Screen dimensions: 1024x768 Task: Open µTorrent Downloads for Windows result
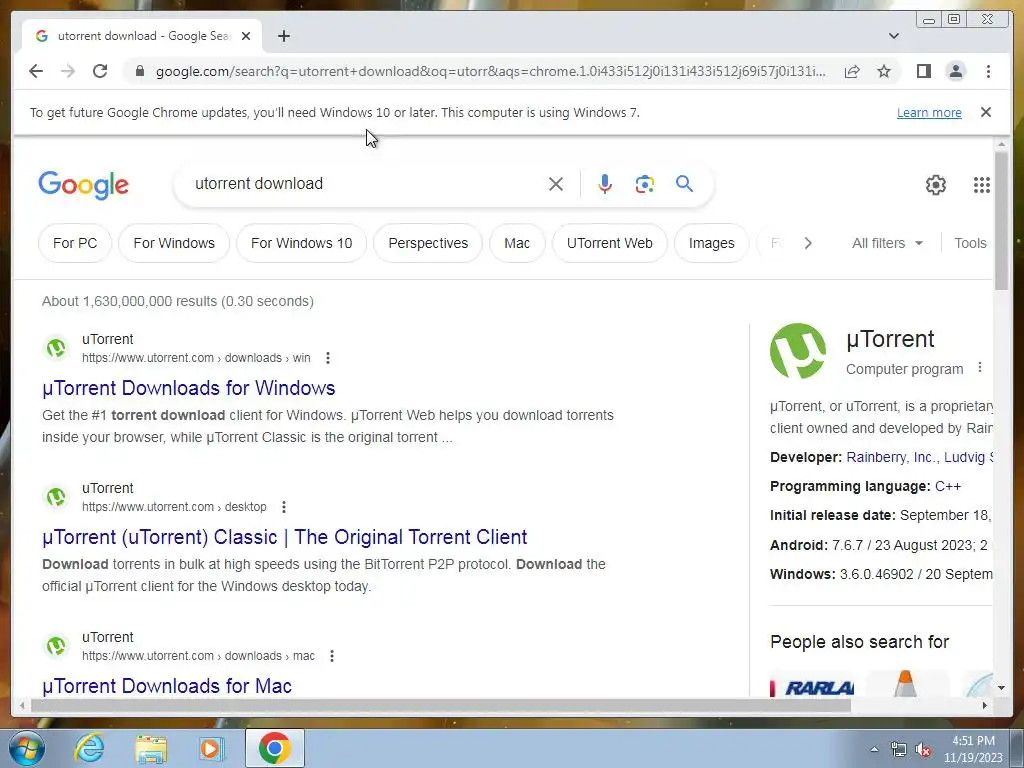[x=188, y=388]
